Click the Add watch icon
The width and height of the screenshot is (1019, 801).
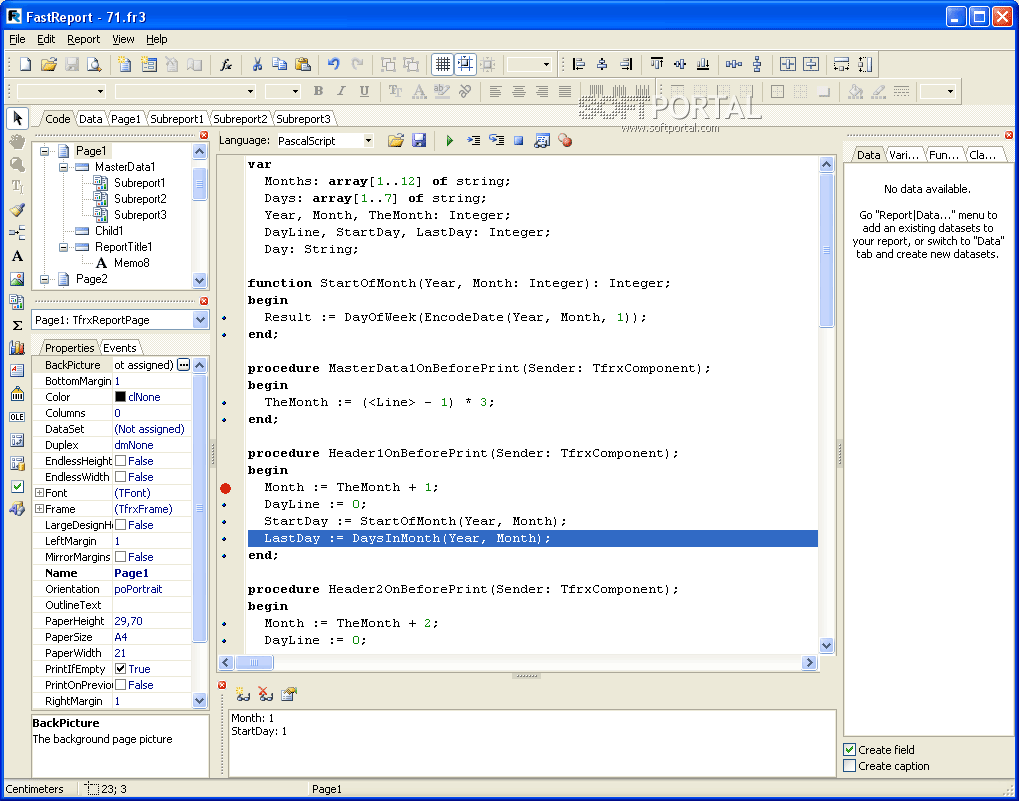click(243, 694)
